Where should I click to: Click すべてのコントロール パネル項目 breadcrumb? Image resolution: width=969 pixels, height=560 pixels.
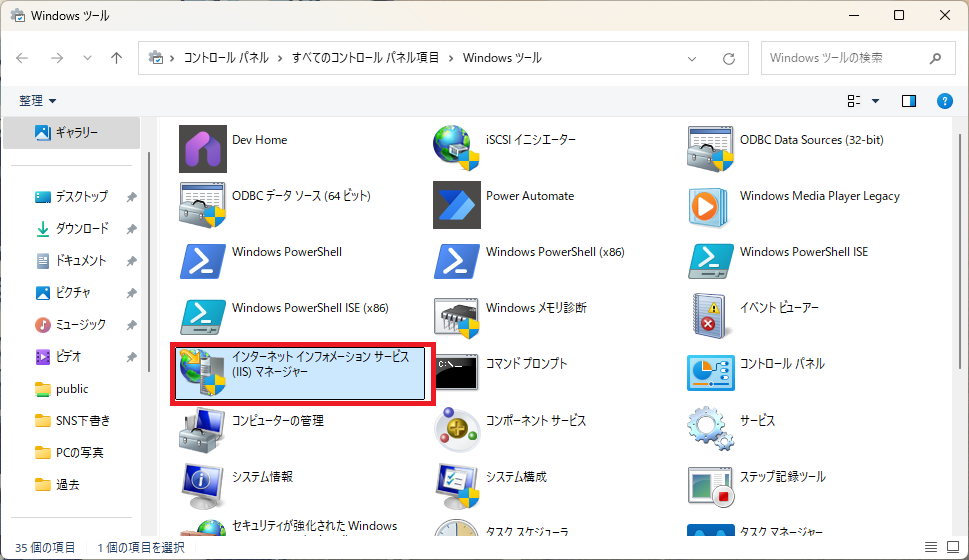(365, 57)
